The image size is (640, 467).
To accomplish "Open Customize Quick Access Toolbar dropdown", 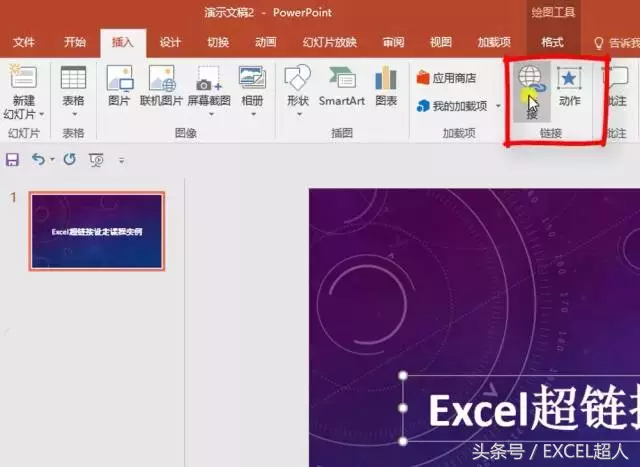I will [121, 160].
